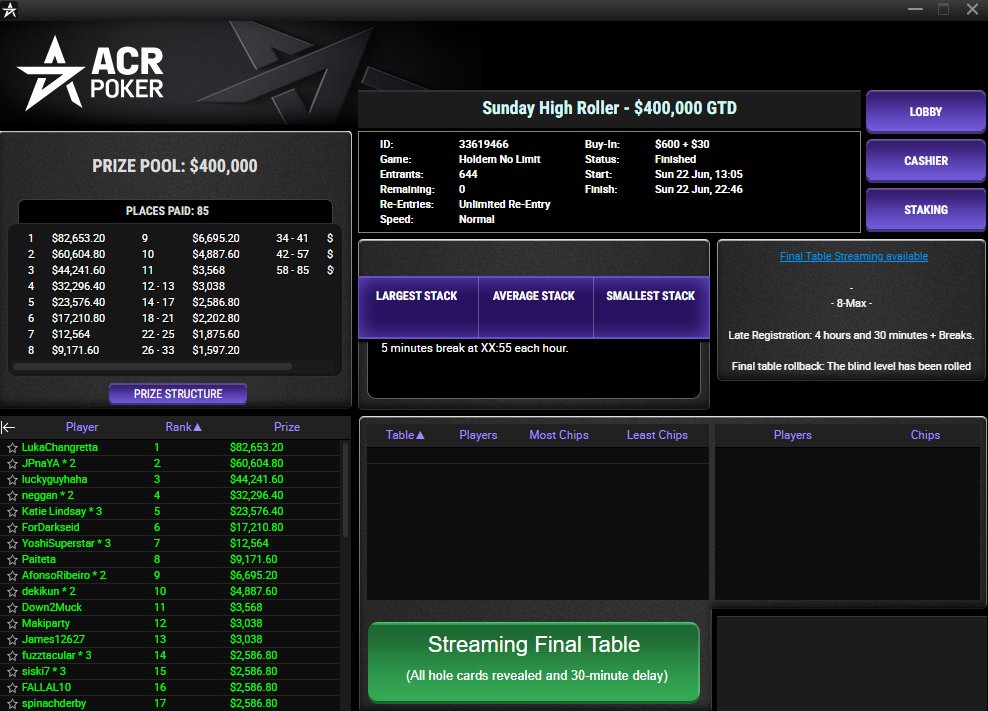The height and width of the screenshot is (711, 988).
Task: Open the Lobby
Action: pos(925,112)
